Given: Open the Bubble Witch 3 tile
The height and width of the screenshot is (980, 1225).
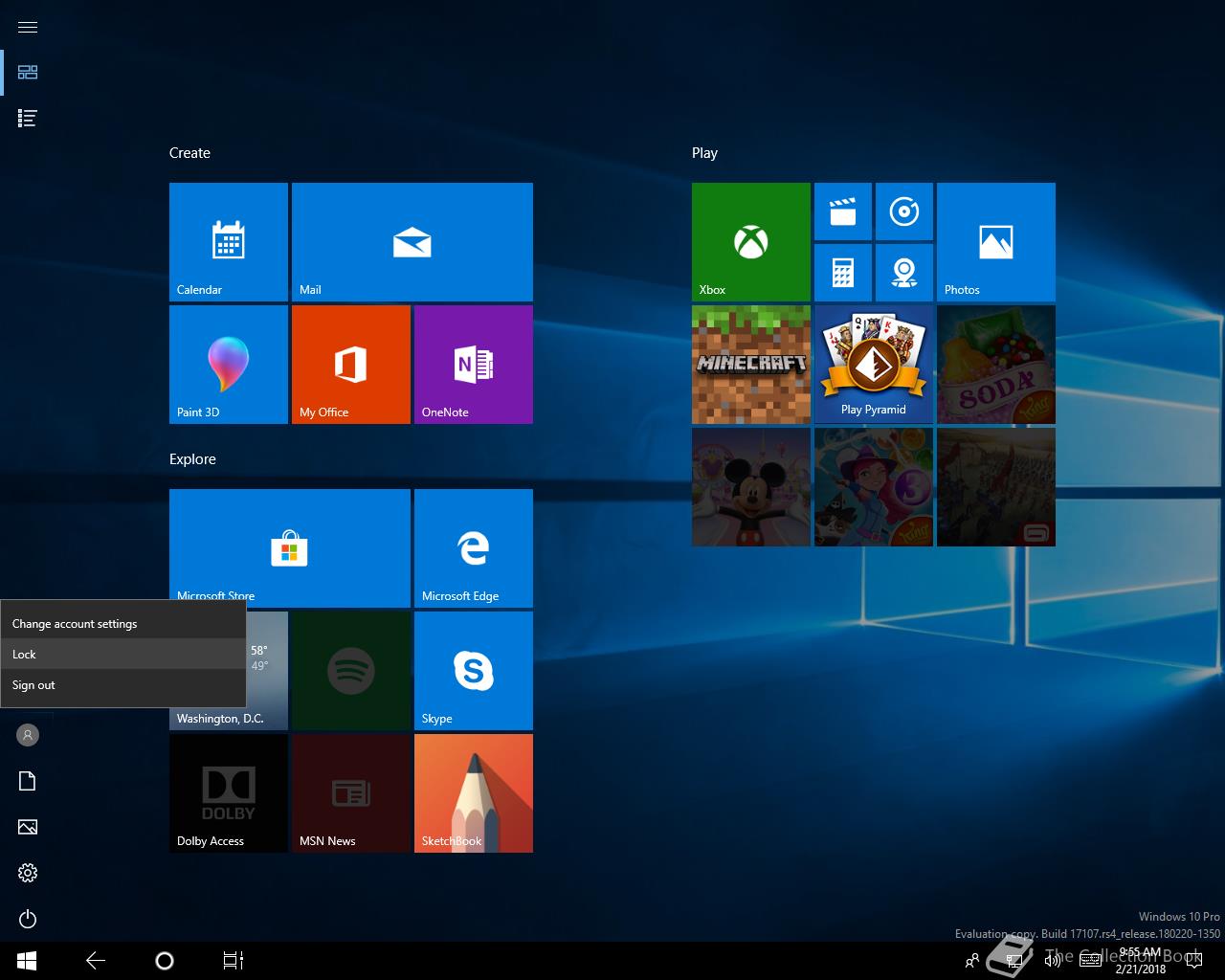Looking at the screenshot, I should click(x=874, y=487).
